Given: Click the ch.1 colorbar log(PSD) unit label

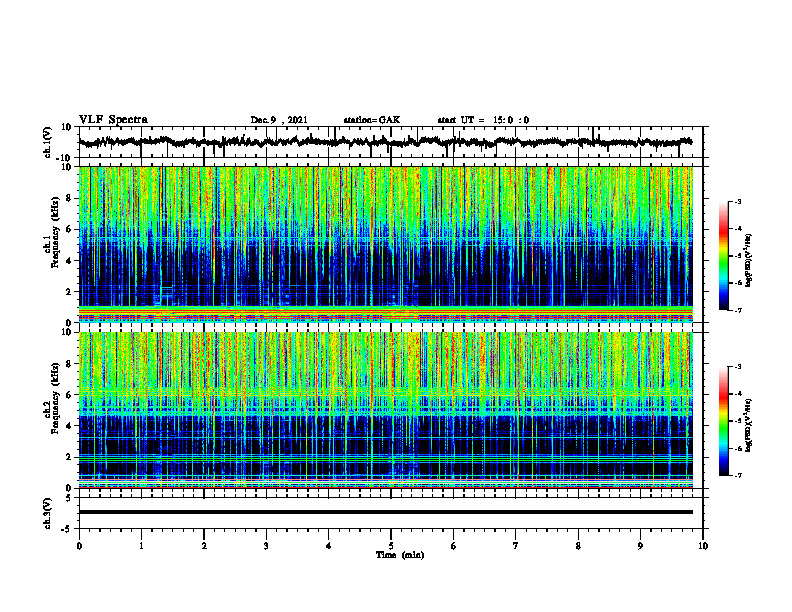Looking at the screenshot, I should [748, 261].
